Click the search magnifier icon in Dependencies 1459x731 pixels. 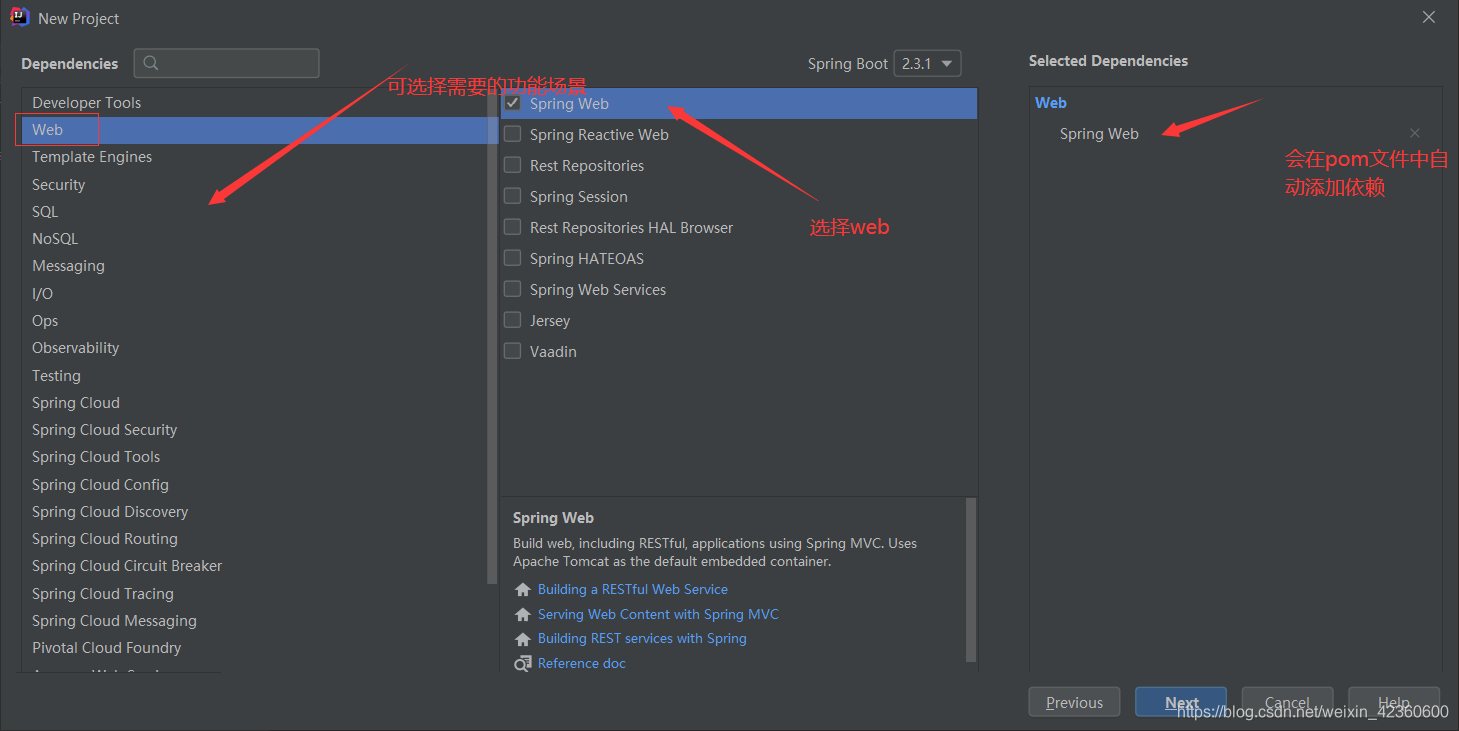tap(151, 63)
